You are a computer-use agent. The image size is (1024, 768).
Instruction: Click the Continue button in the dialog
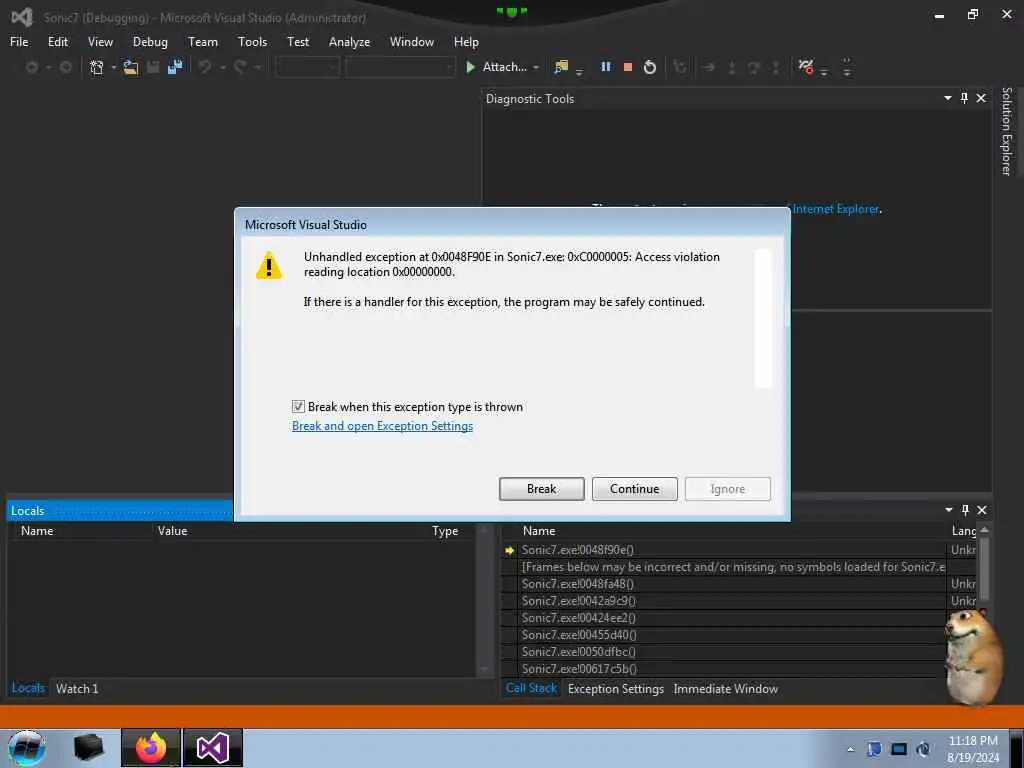(x=634, y=489)
